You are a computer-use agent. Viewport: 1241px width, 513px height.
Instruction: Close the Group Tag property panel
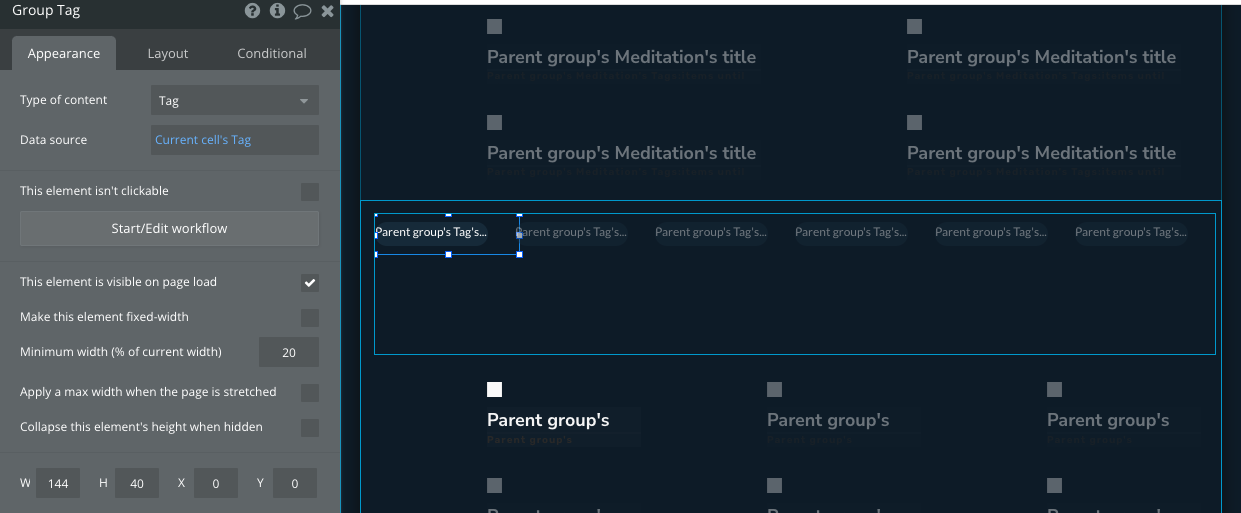(x=328, y=12)
